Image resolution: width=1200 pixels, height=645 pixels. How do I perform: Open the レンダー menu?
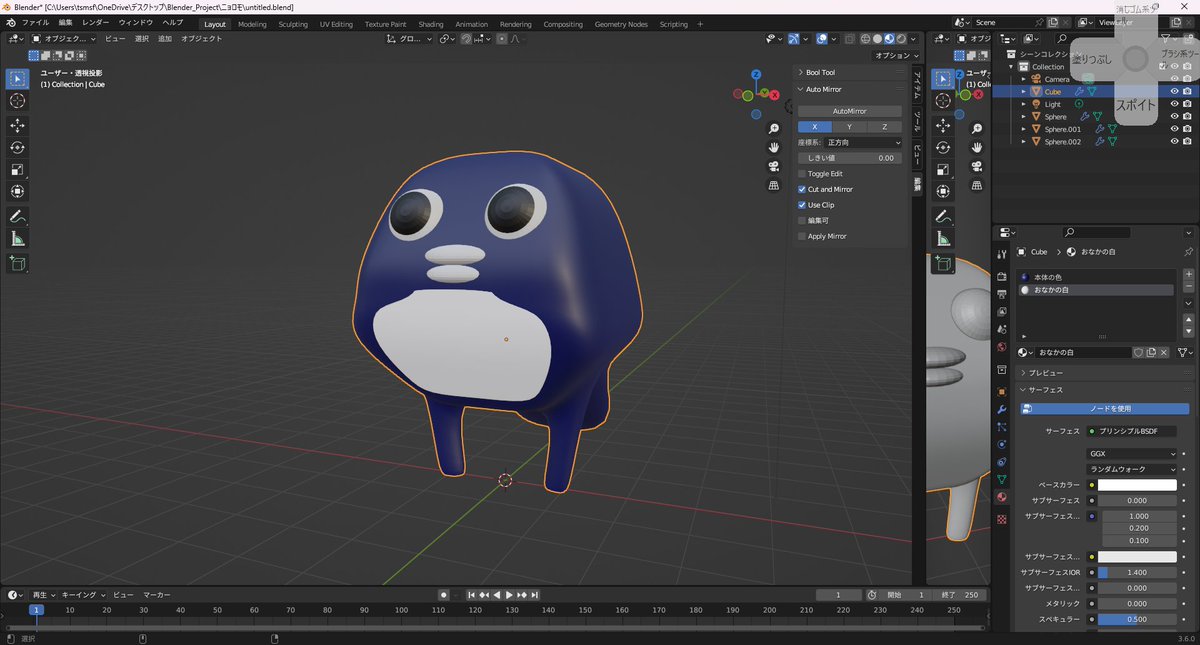pyautogui.click(x=96, y=22)
